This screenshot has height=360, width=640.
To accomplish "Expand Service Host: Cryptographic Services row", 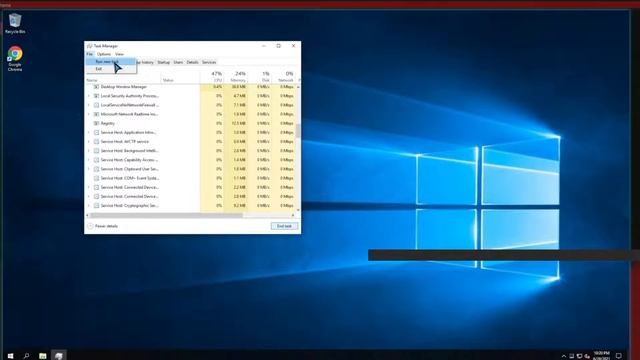I will coord(89,206).
